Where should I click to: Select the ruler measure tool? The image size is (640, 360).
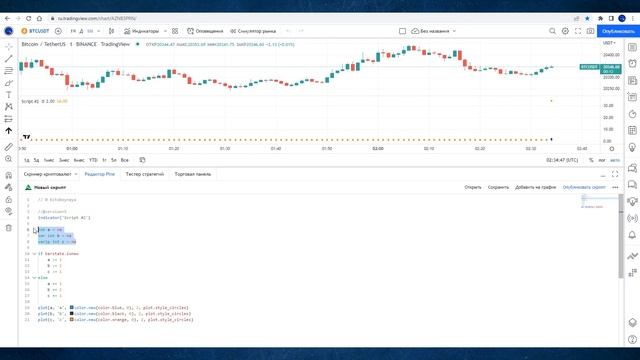(x=9, y=147)
